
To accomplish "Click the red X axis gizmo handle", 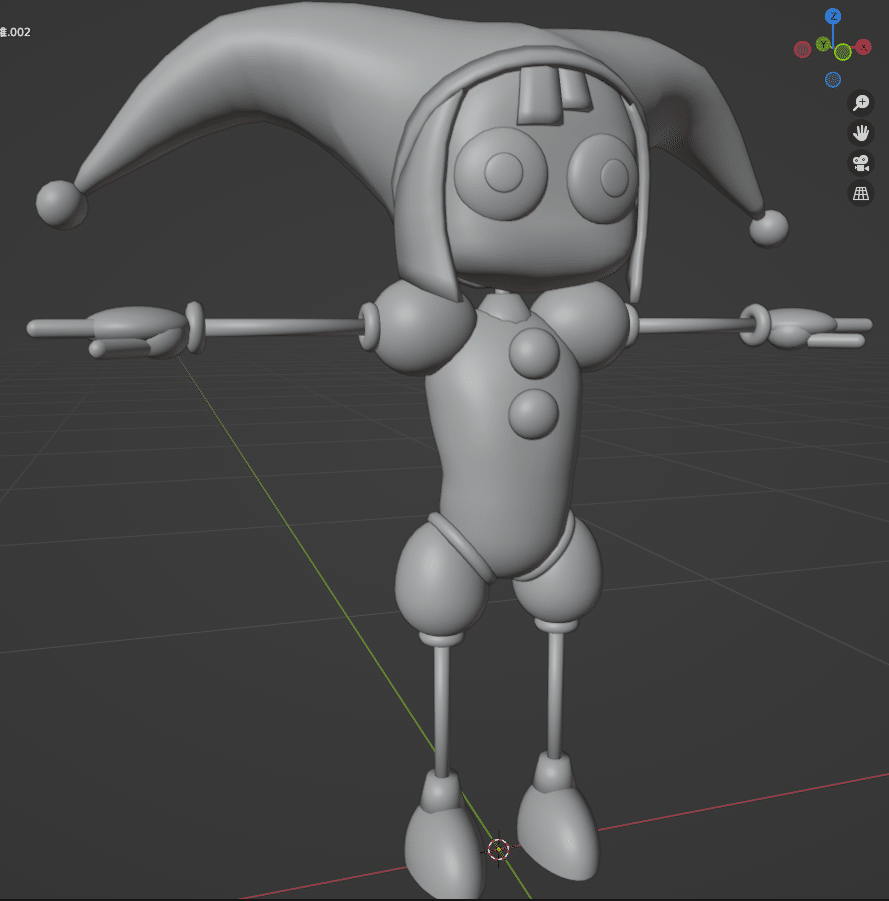I will coord(863,47).
